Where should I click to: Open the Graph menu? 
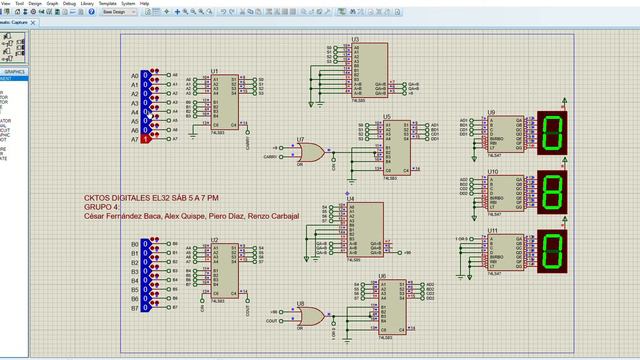coord(52,3)
